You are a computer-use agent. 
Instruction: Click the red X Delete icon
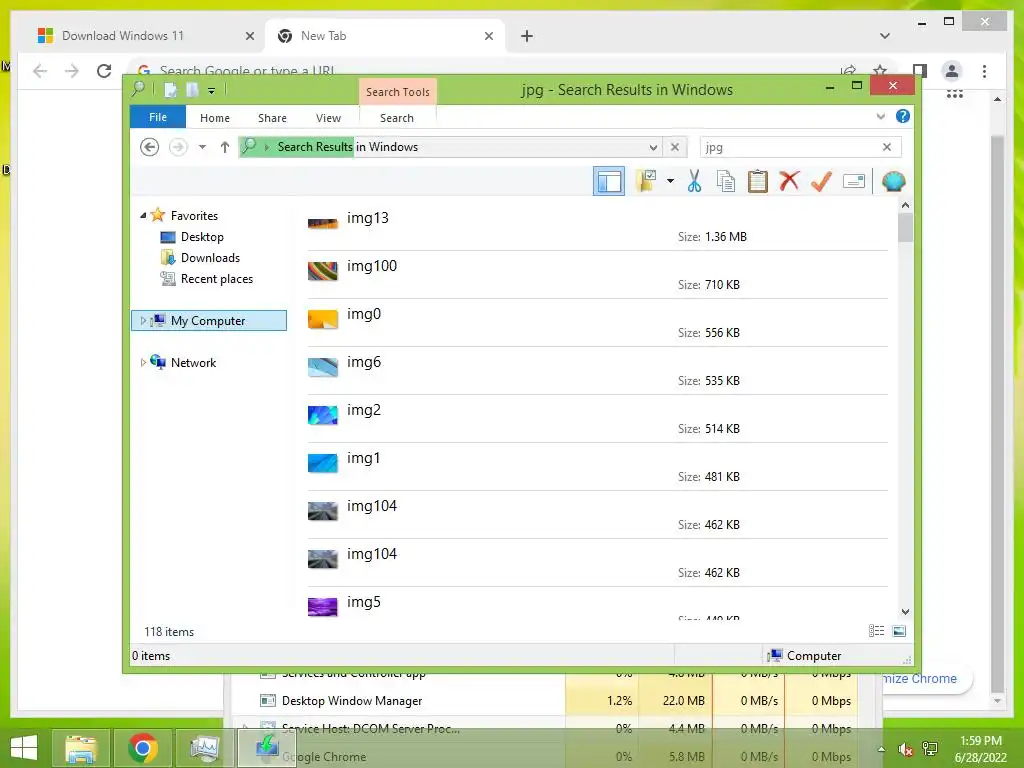point(790,181)
